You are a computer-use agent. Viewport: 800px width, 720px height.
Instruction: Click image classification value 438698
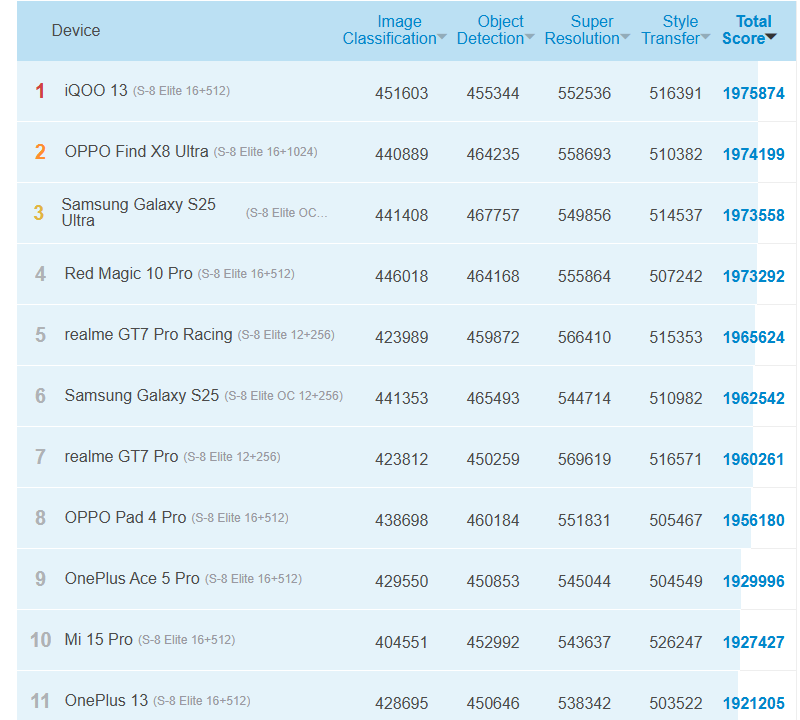pos(402,520)
